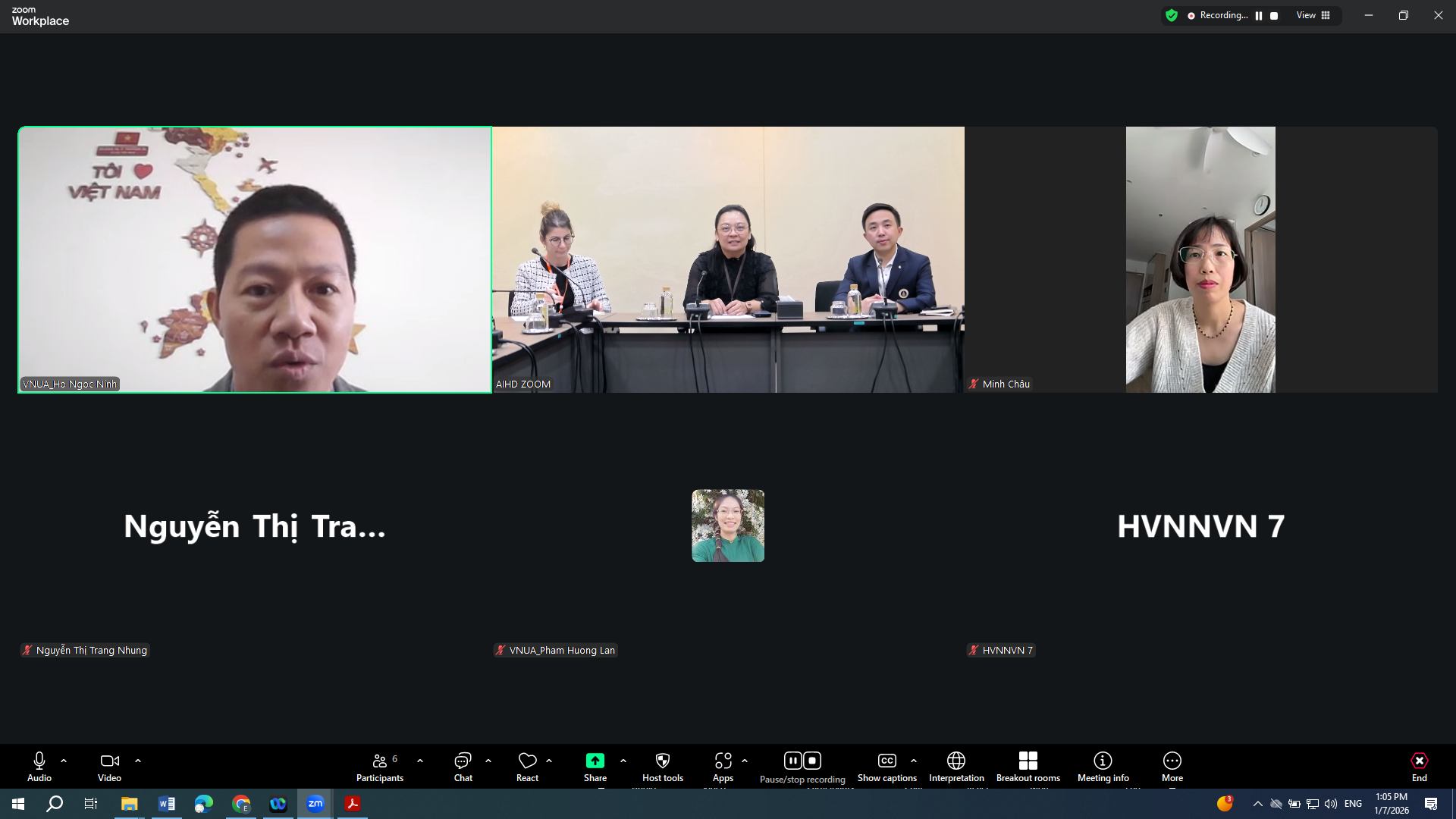1456x819 pixels.
Task: Open the Video settings chevron
Action: click(x=138, y=760)
